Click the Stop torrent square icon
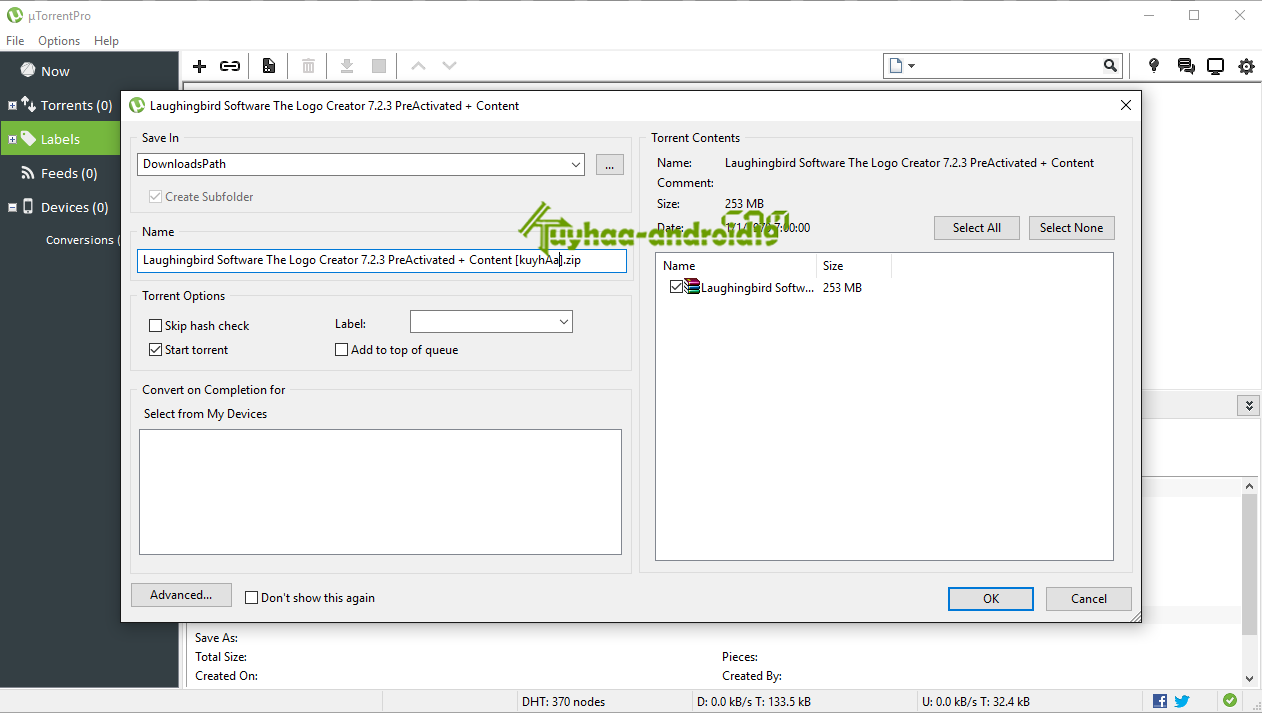 [379, 66]
